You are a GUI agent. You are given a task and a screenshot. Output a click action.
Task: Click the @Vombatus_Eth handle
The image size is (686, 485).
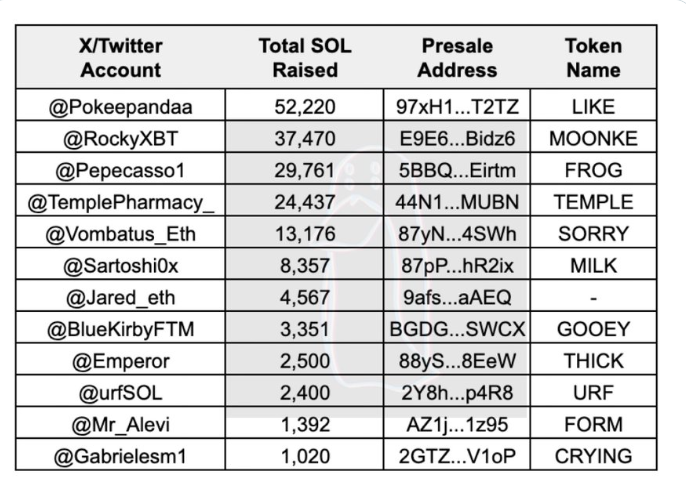pyautogui.click(x=121, y=234)
